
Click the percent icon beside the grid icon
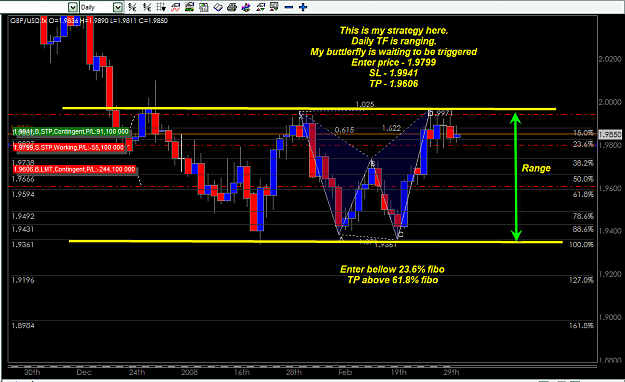(x=147, y=7)
